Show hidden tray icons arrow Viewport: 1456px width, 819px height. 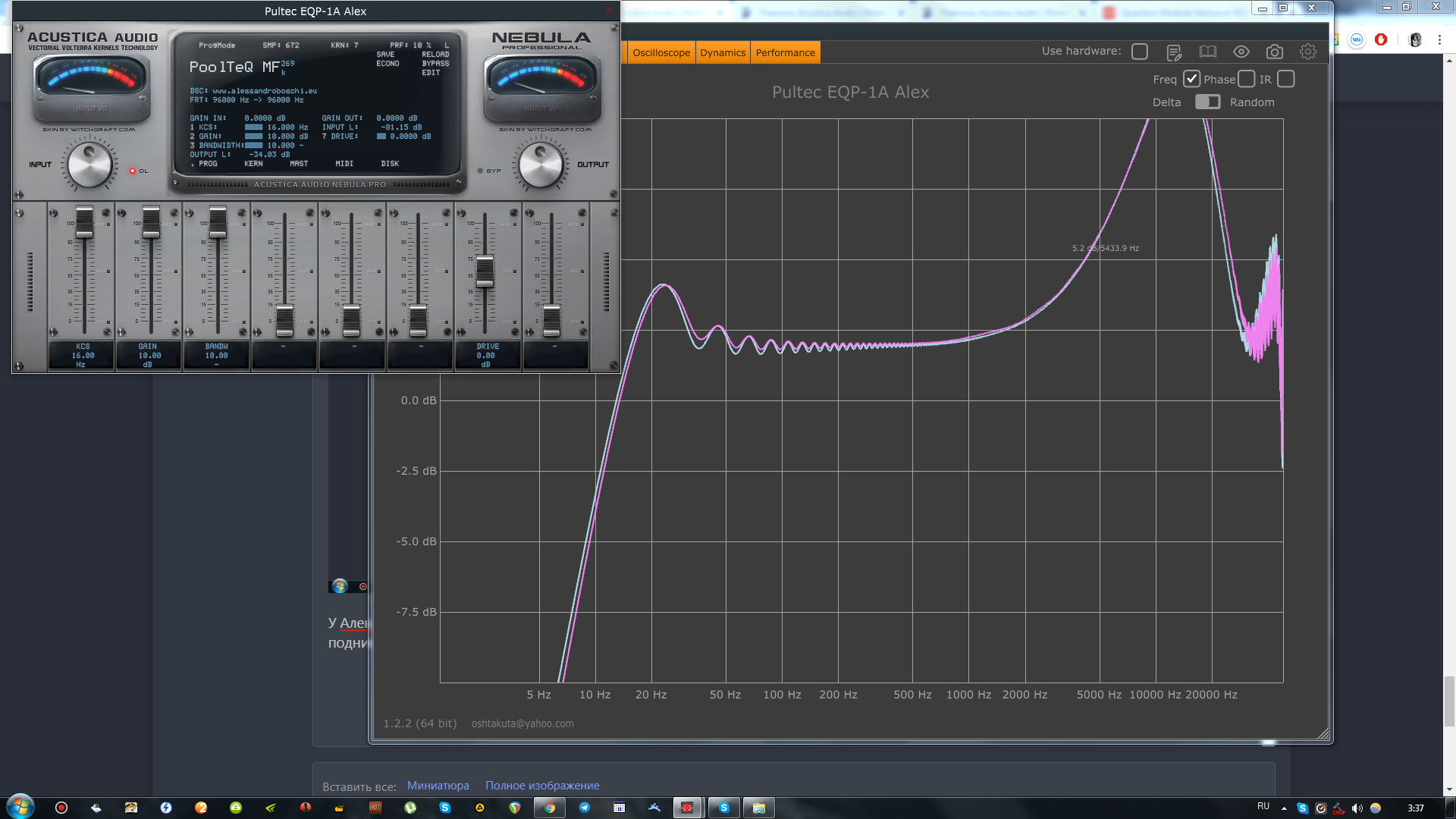1284,808
